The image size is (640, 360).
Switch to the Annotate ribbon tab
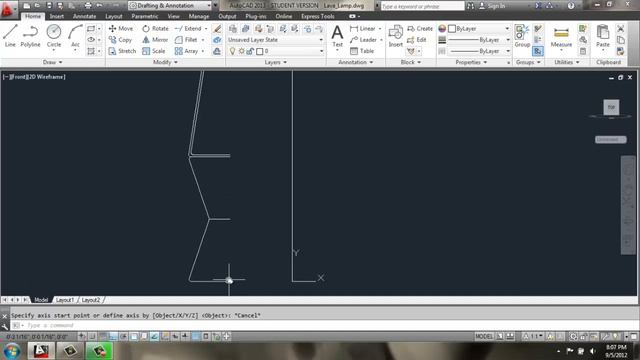point(84,16)
